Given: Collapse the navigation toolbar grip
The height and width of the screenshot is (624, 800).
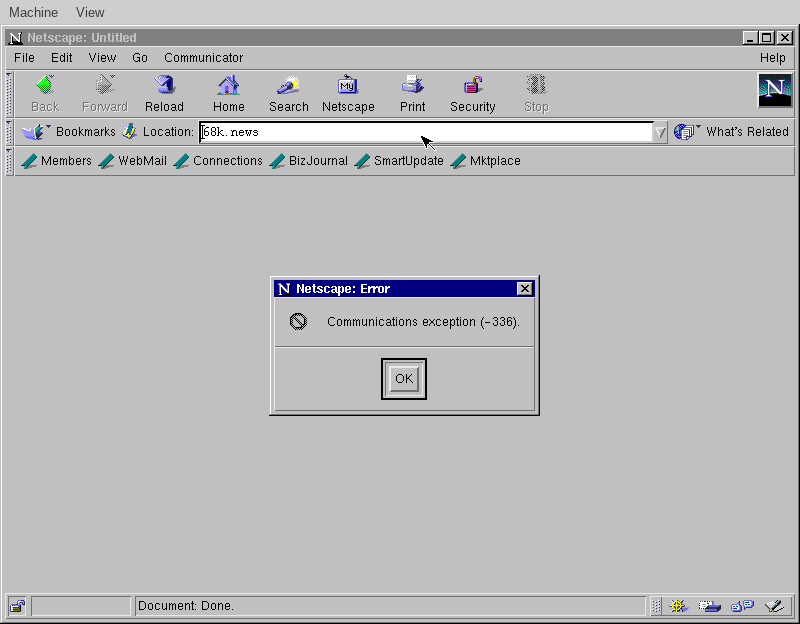Looking at the screenshot, I should pos(9,94).
